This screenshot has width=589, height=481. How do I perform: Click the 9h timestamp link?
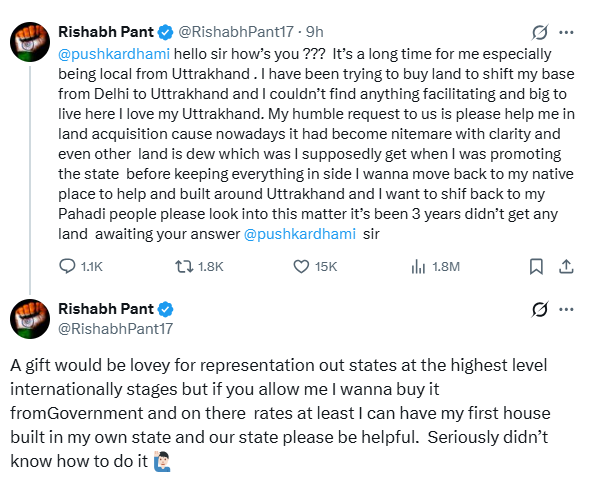(314, 32)
